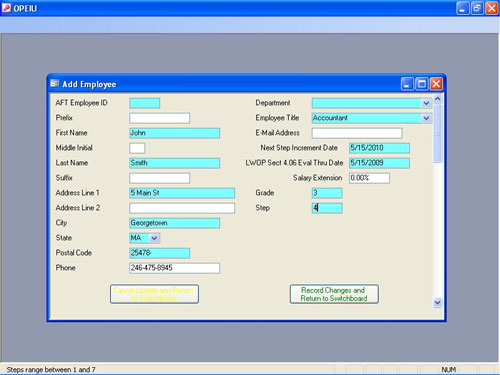
Task: Click the 'Department' label
Action: click(x=273, y=103)
